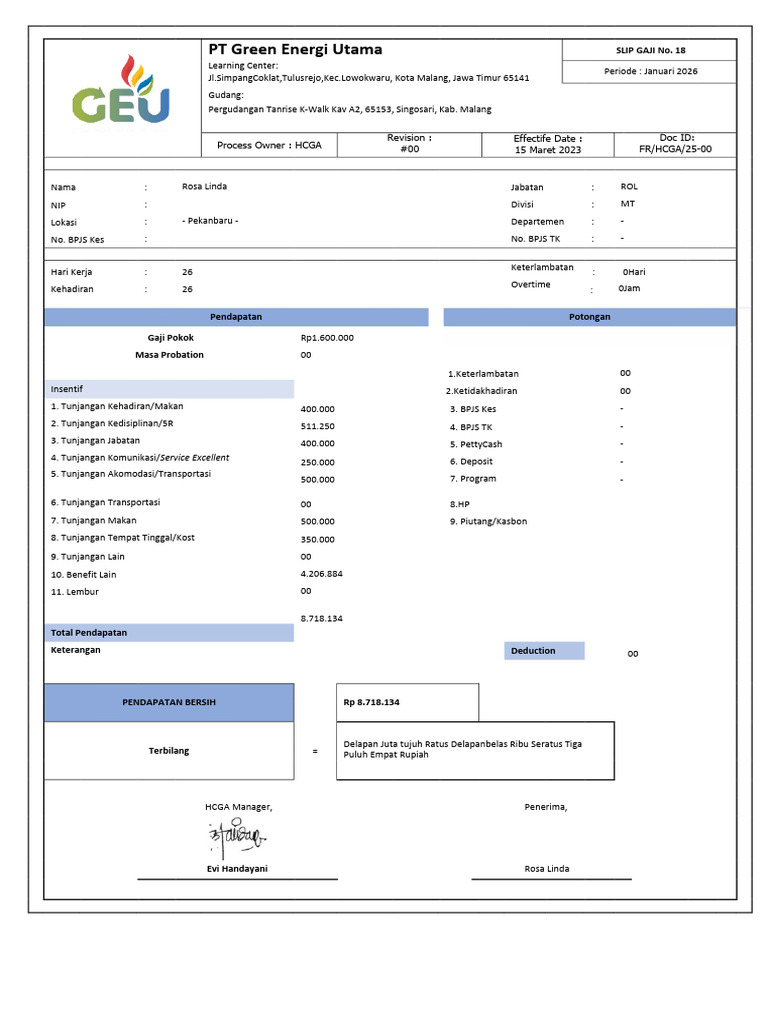Click the HCGA Manager signature image
The height and width of the screenshot is (1024, 768).
point(237,837)
